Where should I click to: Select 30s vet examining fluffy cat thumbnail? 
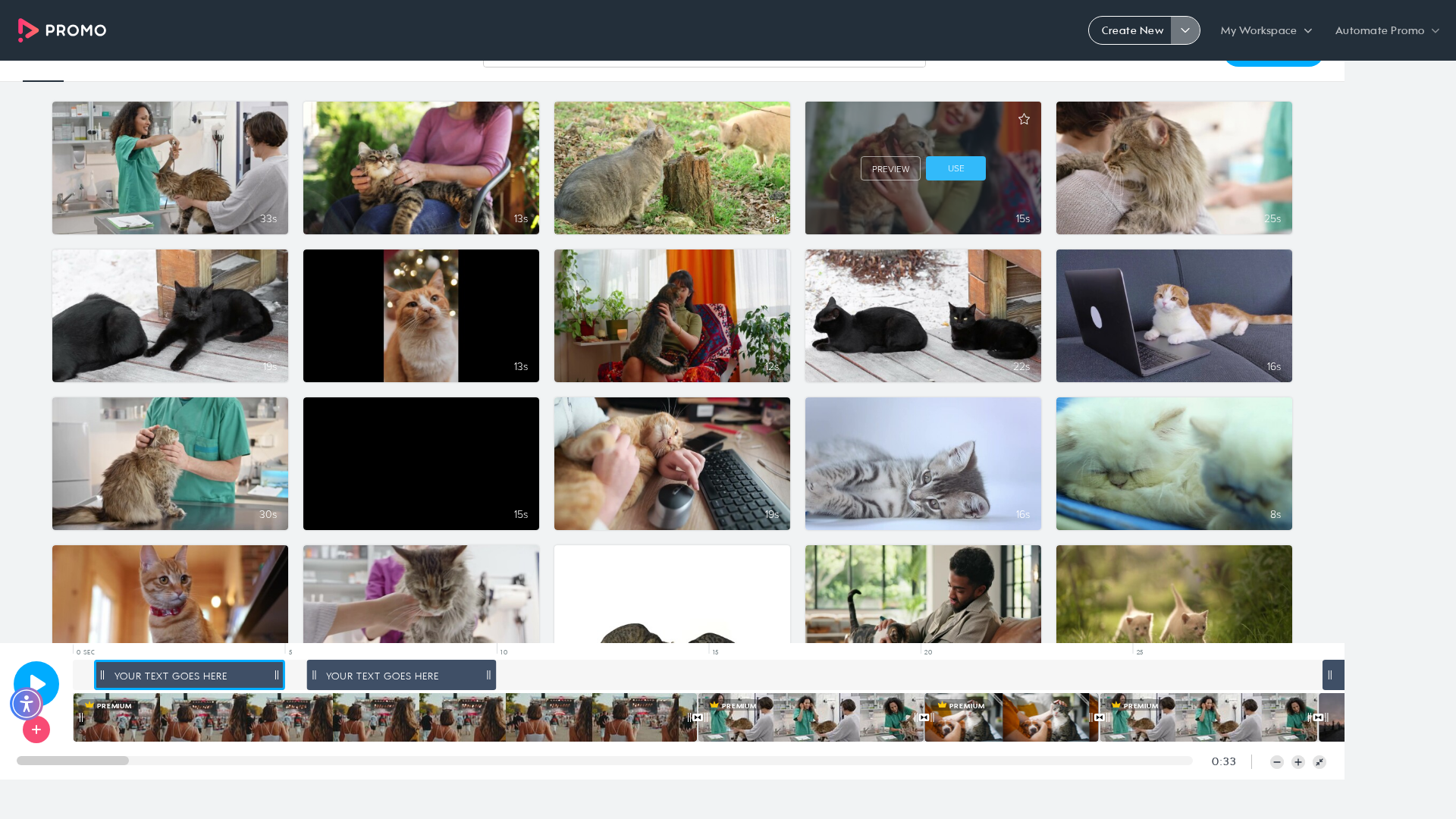170,463
